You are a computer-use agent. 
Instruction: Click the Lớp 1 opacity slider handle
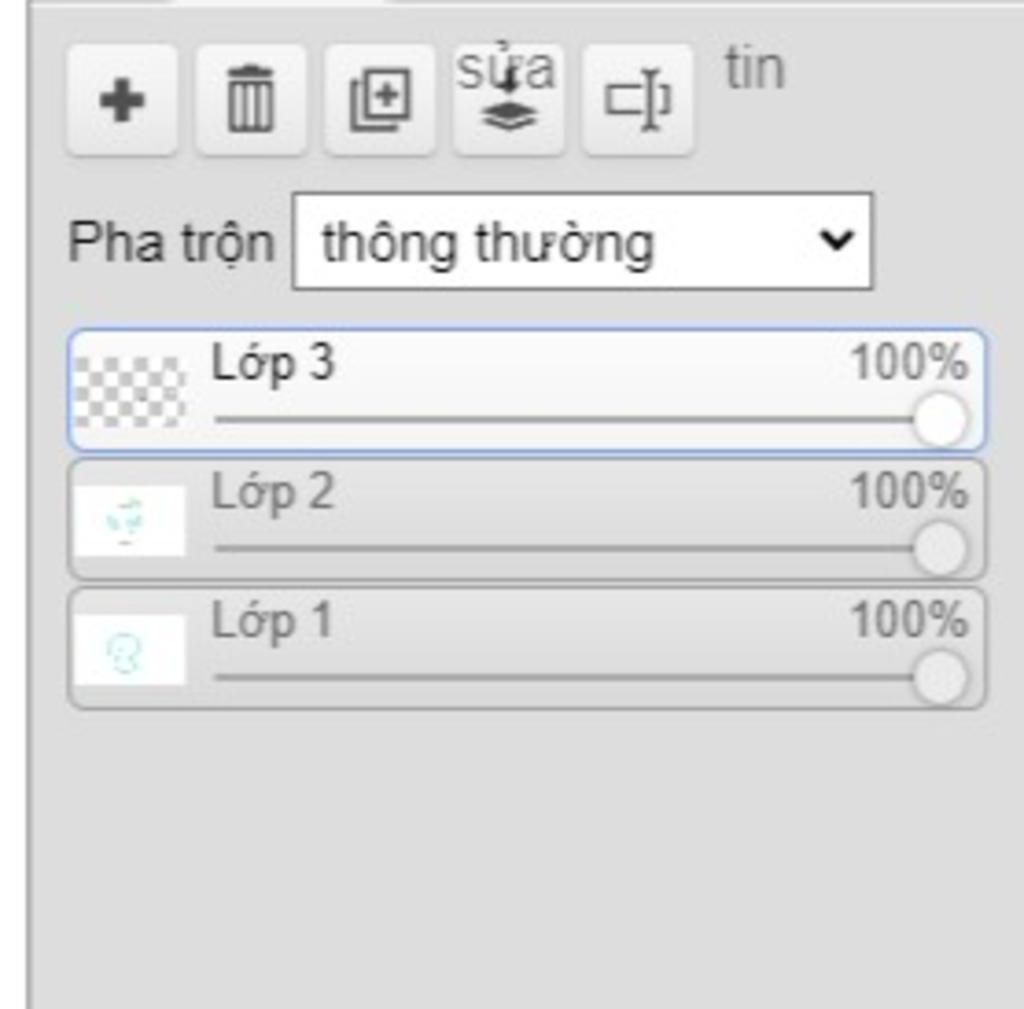point(940,677)
